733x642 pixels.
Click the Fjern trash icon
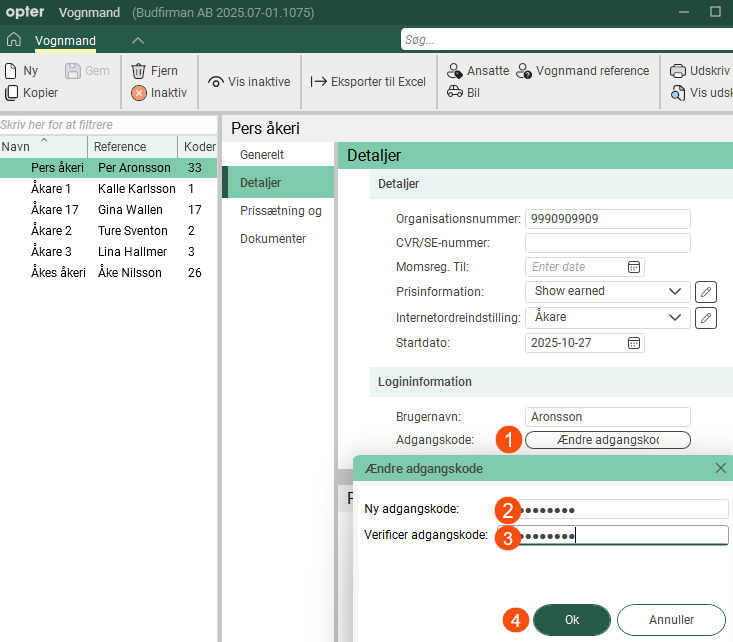pyautogui.click(x=139, y=71)
